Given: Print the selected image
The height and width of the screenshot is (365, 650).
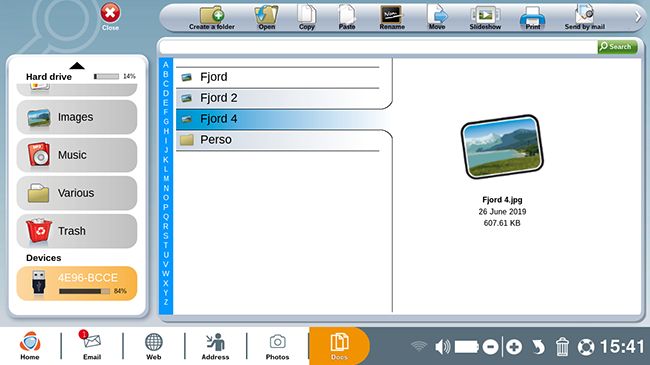Looking at the screenshot, I should (x=533, y=18).
